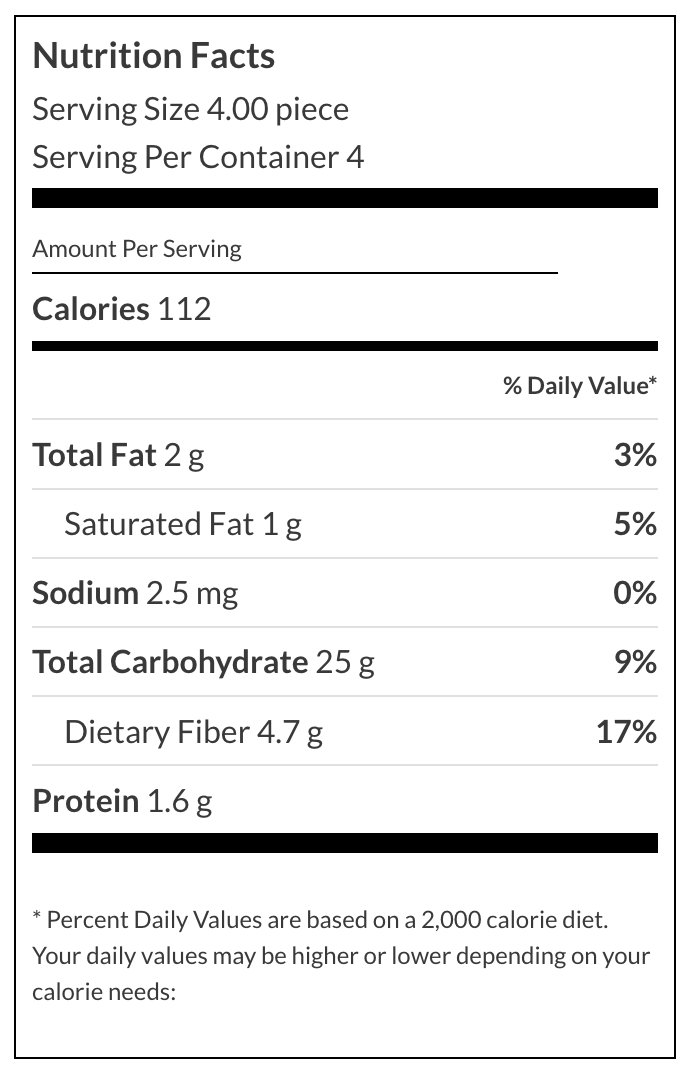Viewport: 688px width, 1080px height.
Task: Click the Nutrition Facts heading
Action: coord(153,56)
